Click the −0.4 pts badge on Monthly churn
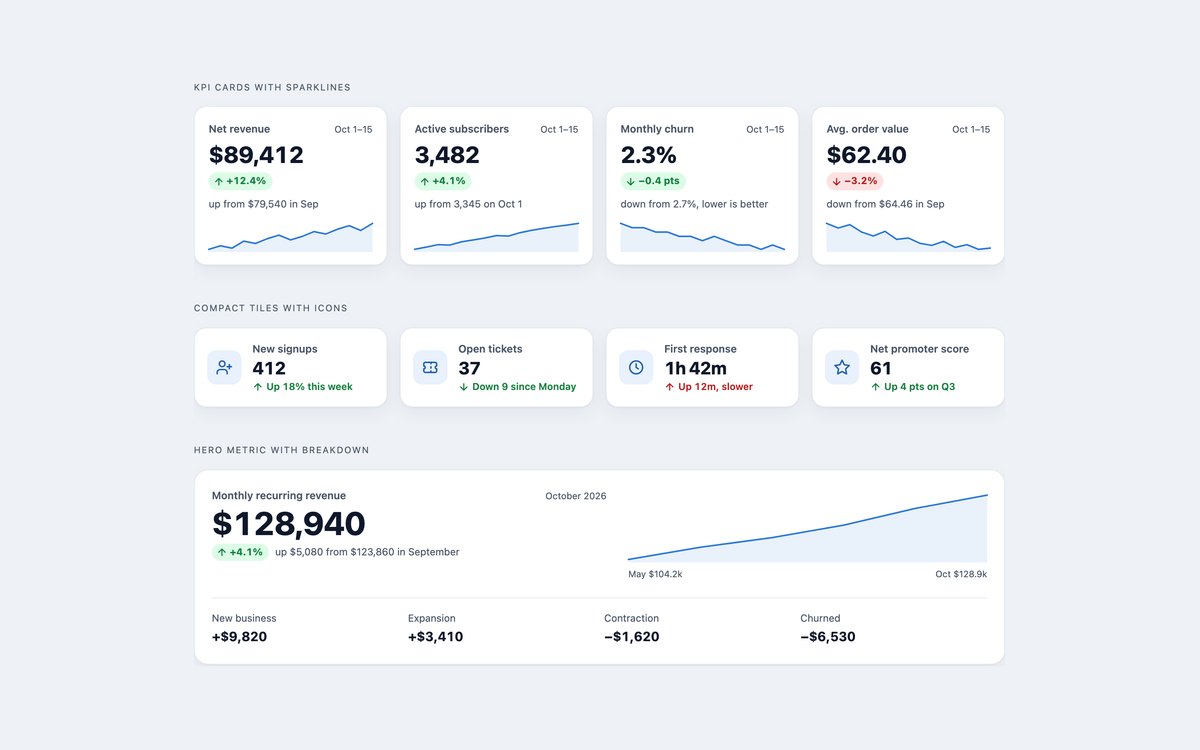 coord(654,181)
